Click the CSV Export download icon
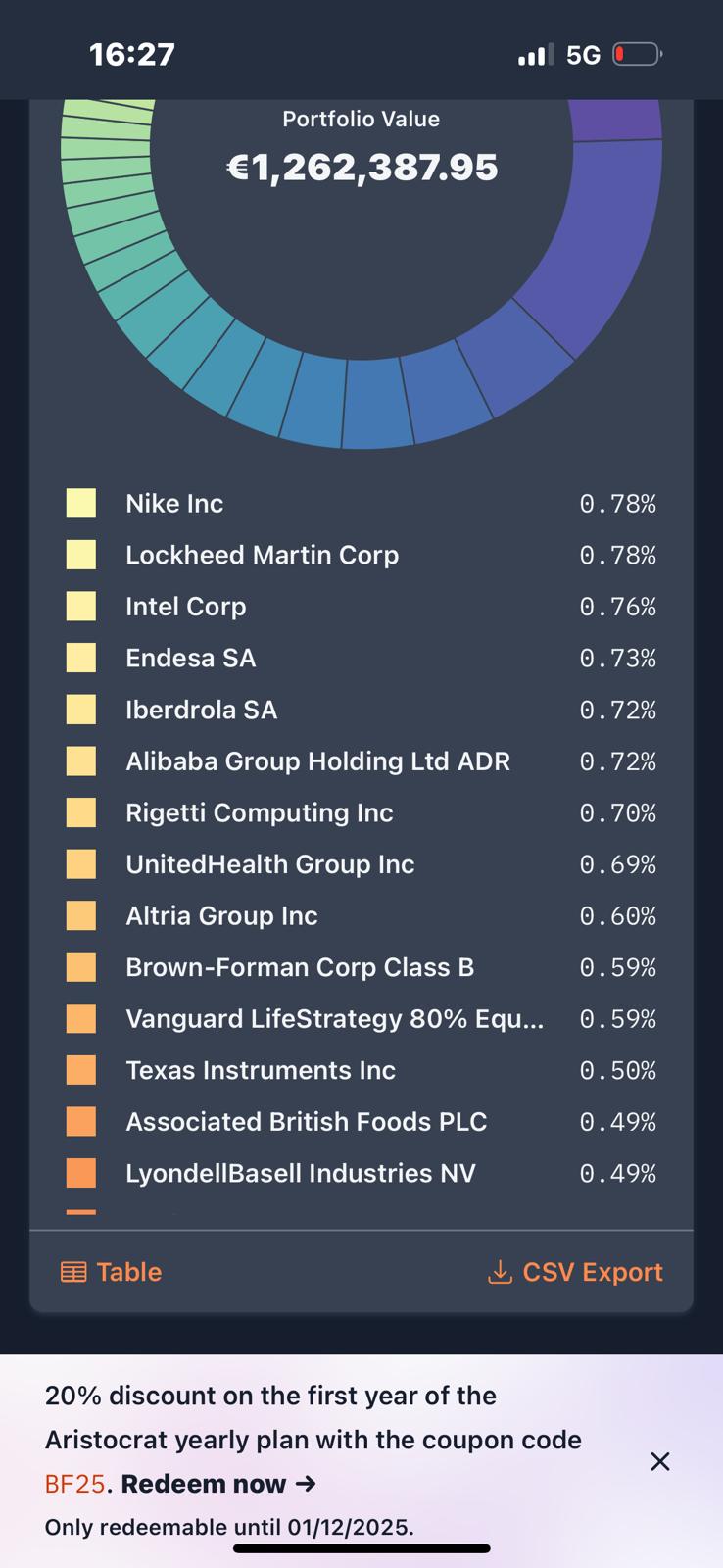The height and width of the screenshot is (1568, 723). pos(500,1272)
